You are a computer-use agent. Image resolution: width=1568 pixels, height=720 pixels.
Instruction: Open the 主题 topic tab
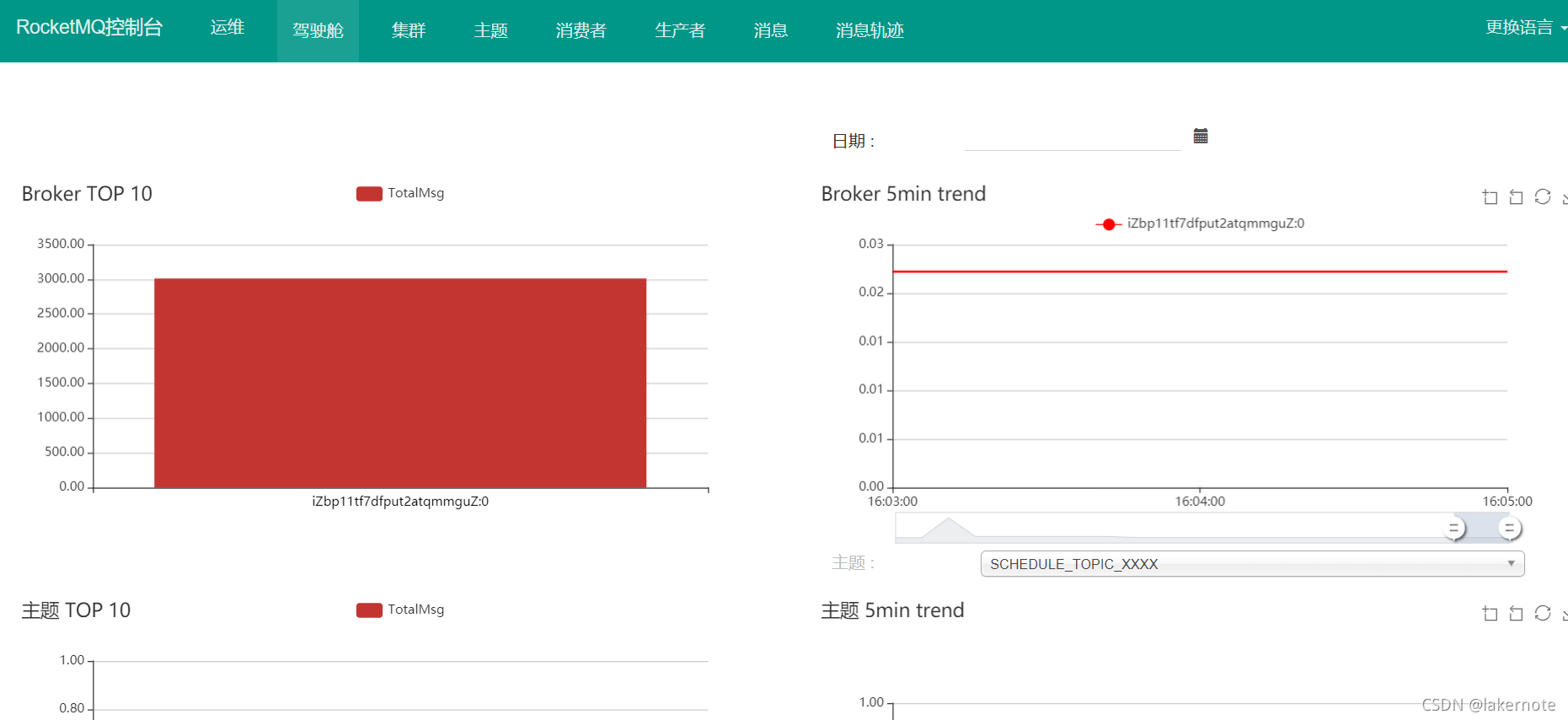(x=490, y=30)
